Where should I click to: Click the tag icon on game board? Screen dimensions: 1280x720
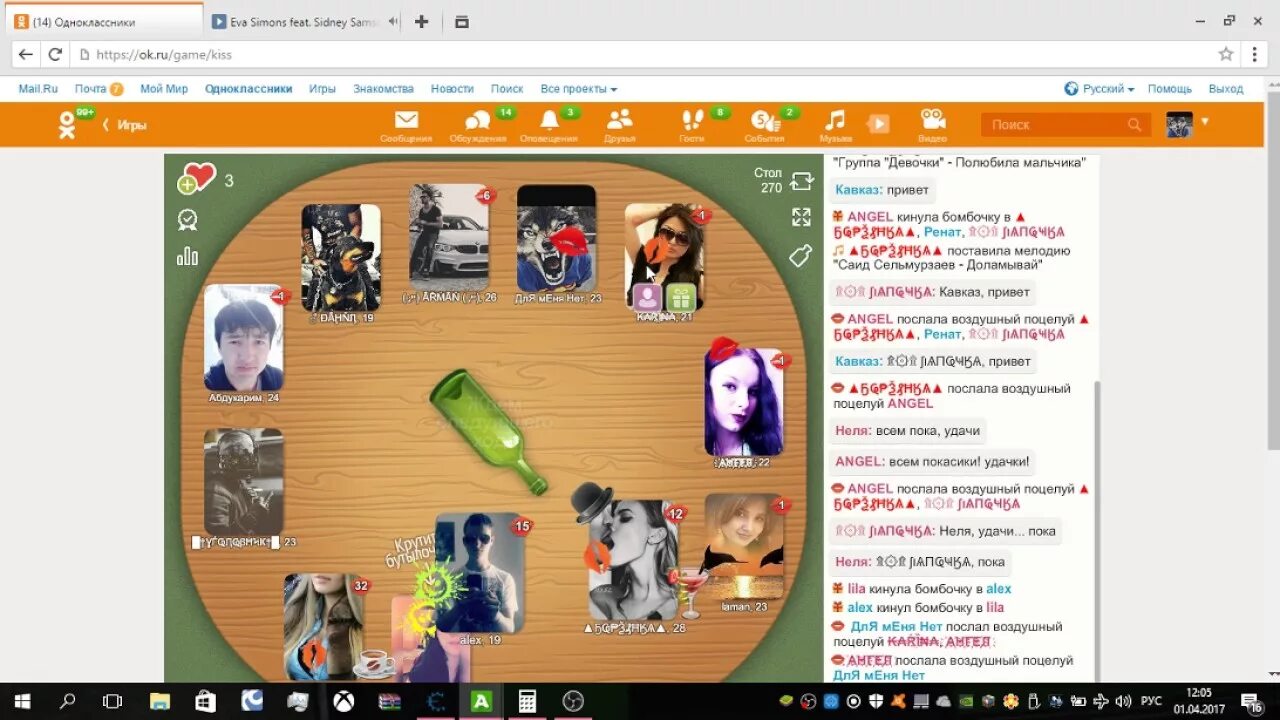tap(800, 256)
